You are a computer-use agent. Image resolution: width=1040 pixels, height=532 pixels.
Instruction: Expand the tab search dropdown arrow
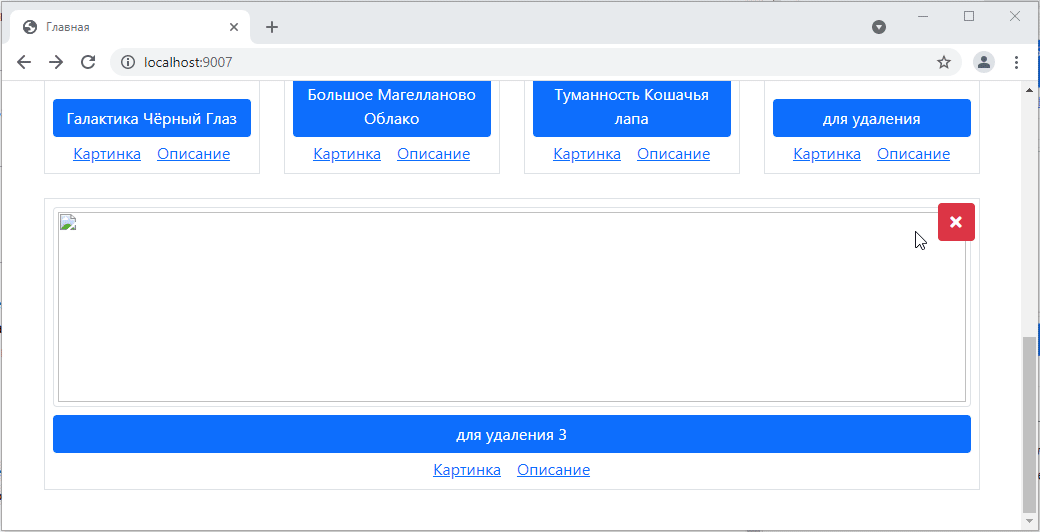tap(879, 27)
